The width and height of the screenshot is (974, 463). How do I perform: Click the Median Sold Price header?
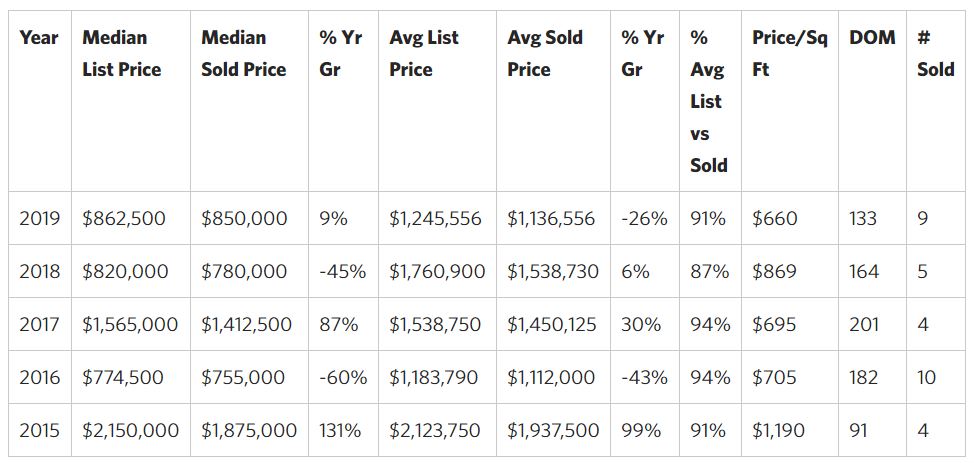[243, 54]
